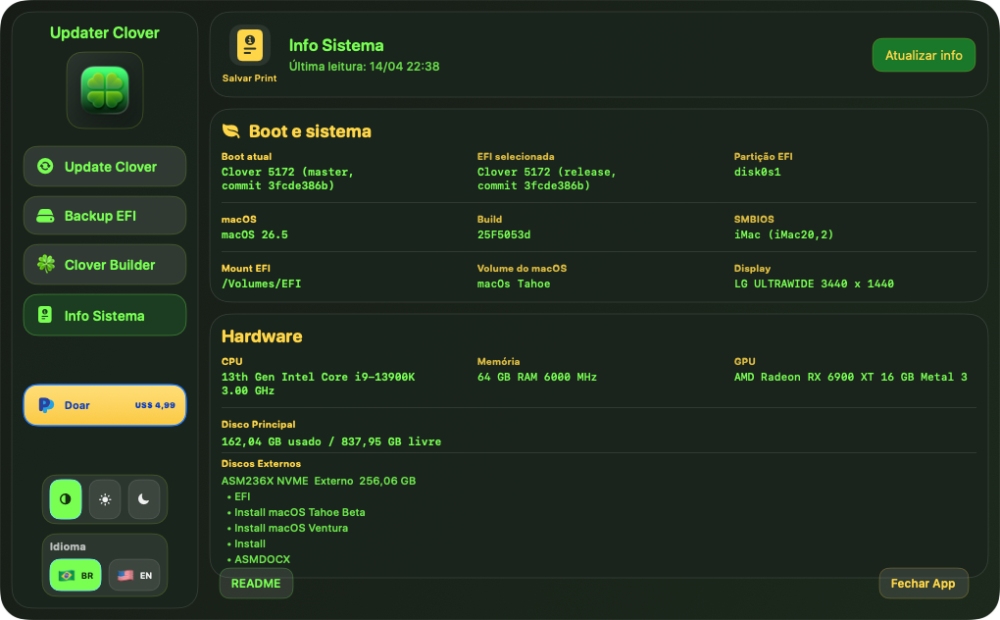Open the Clover Builder section
1000x620 pixels.
pos(105,265)
